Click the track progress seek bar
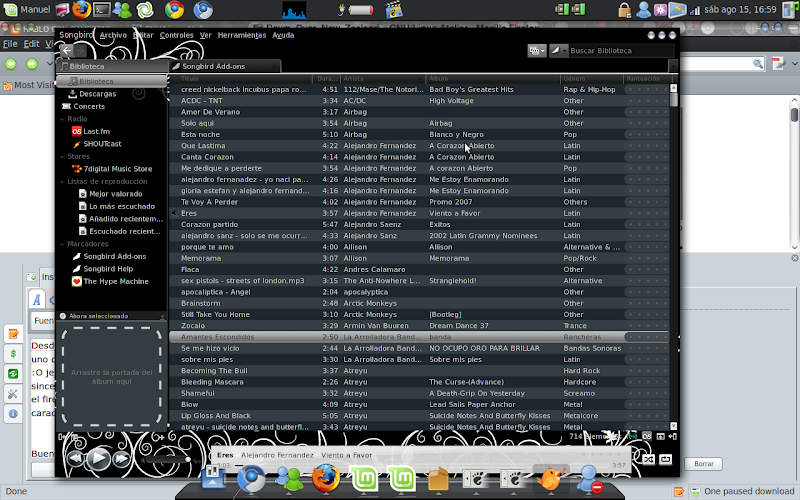Screen dimensions: 800x500 [420, 465]
